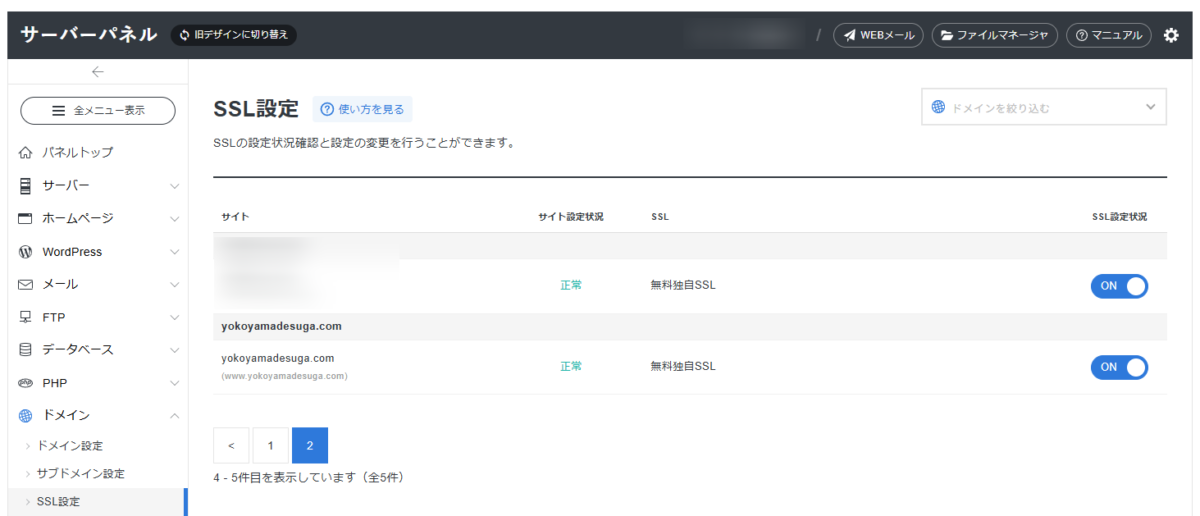Open the ドメインを絞り込む dropdown

click(x=1043, y=107)
